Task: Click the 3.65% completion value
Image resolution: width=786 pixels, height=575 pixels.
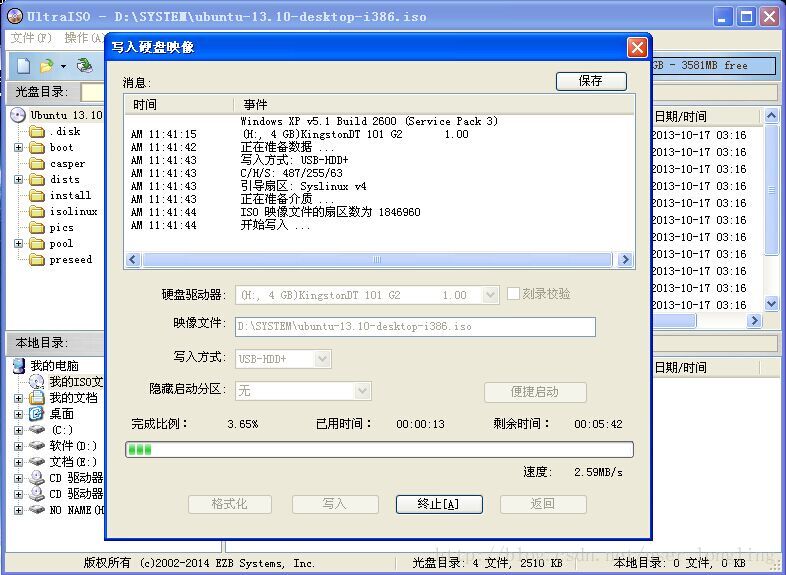Action: coord(243,424)
